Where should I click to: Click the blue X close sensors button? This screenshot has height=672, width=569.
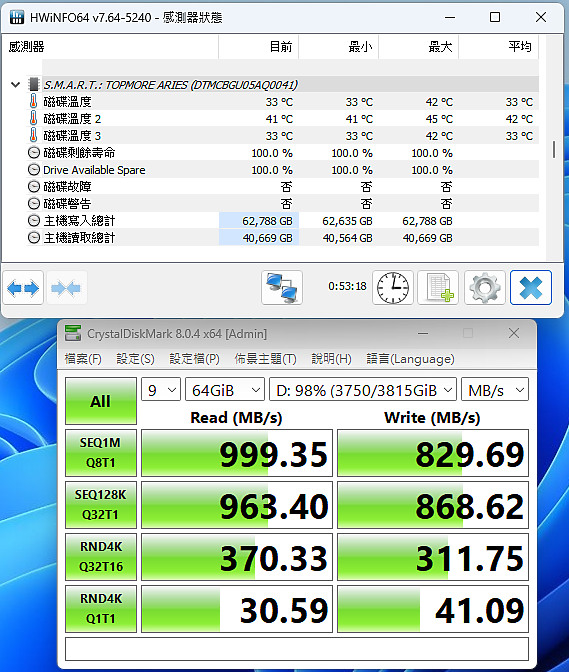tap(531, 288)
